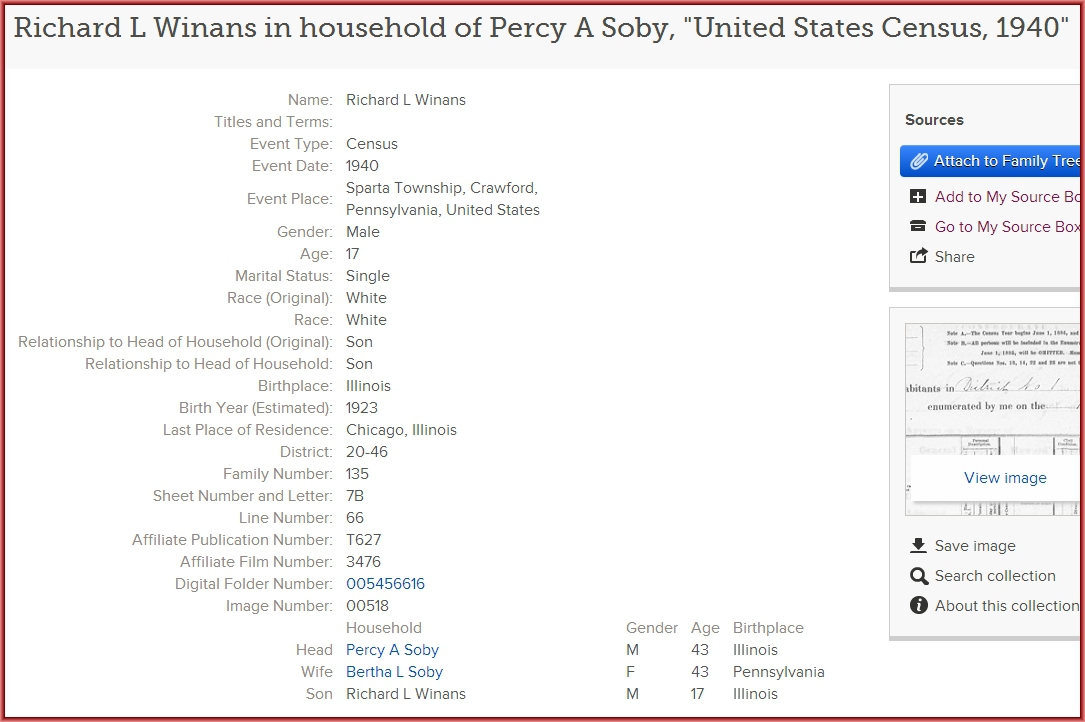The height and width of the screenshot is (722, 1085).
Task: Open digital folder number 005456616
Action: 385,584
